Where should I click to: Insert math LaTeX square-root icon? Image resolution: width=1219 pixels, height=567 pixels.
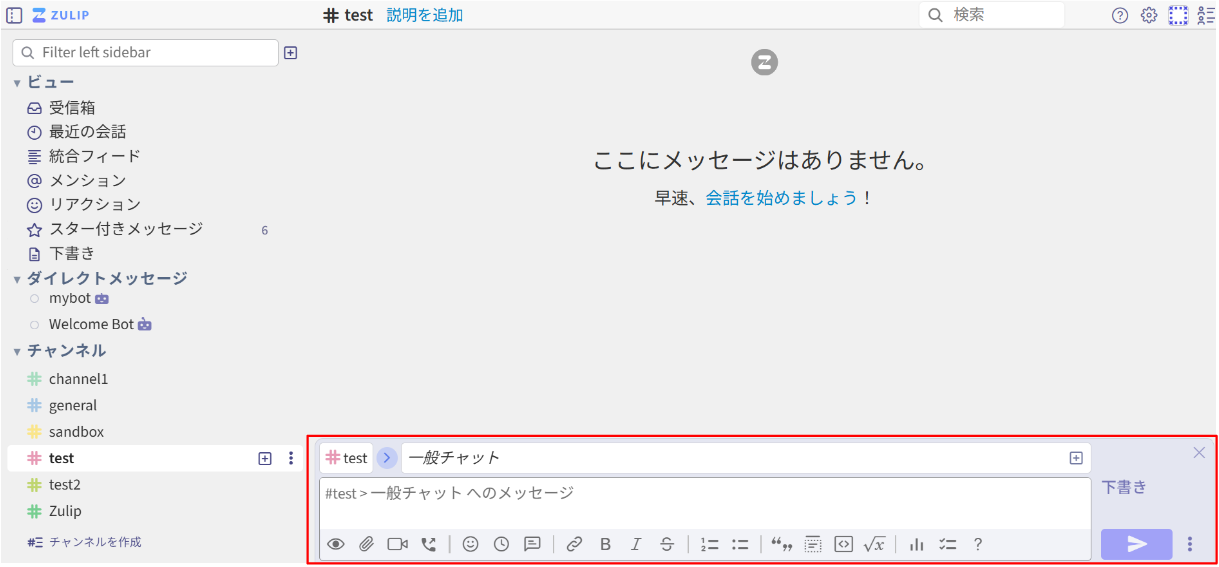[x=874, y=544]
